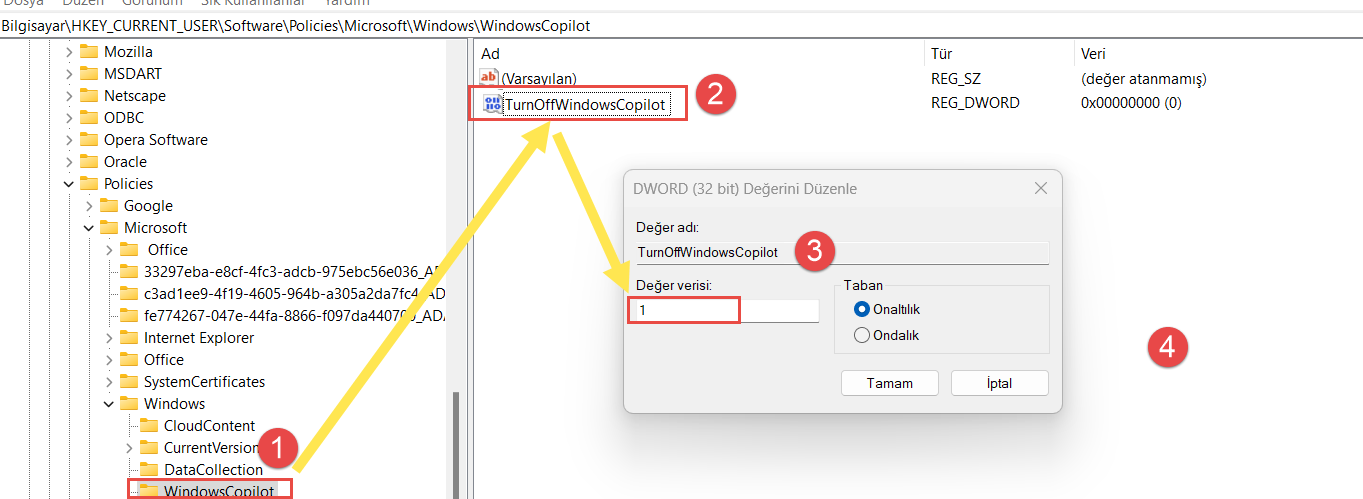Select the TurnOffWindowsCopilot value name
Image resolution: width=1363 pixels, height=499 pixels.
585,104
